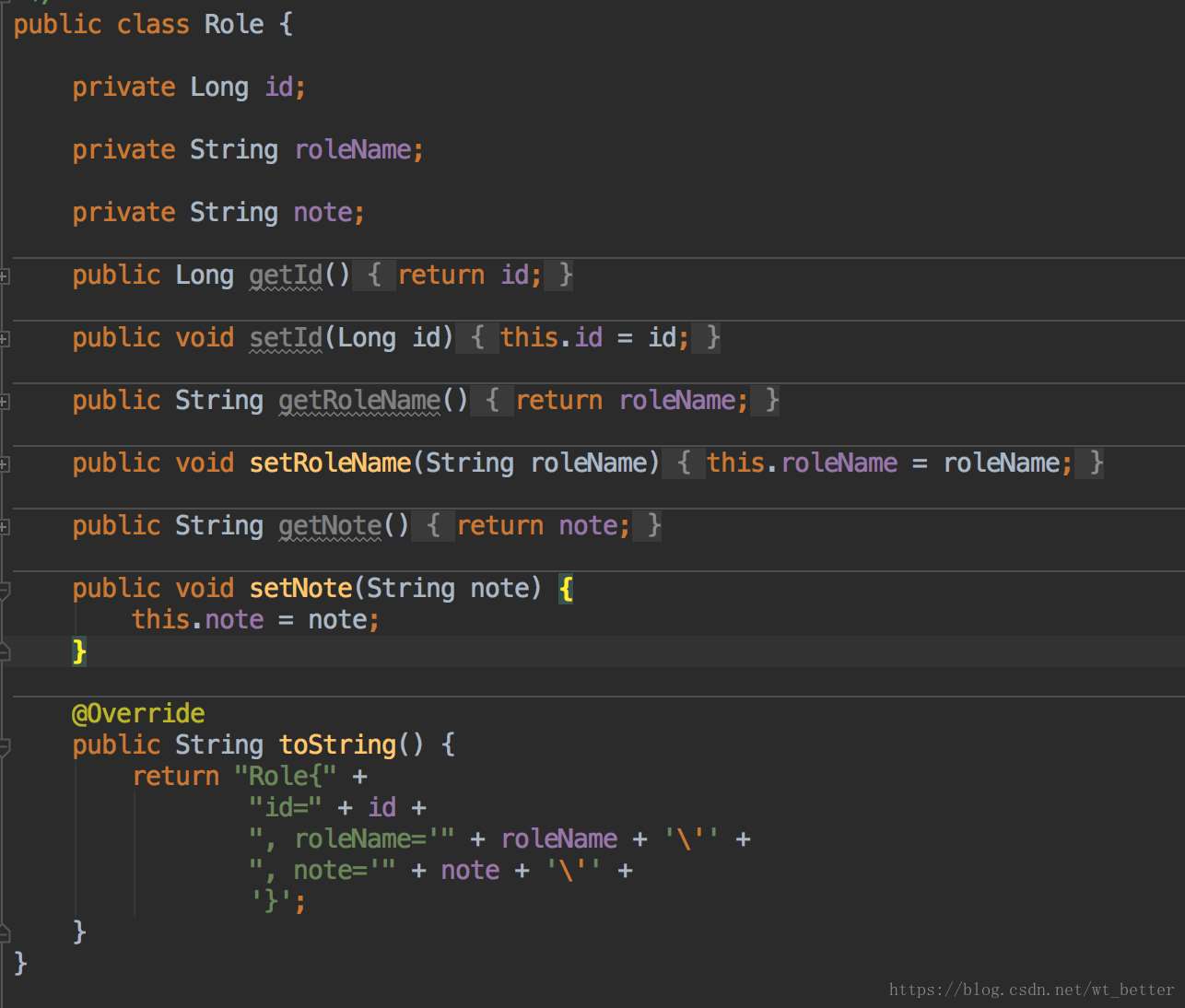The image size is (1185, 1008).
Task: Expand the folded setId method in gutter
Action: 5,338
